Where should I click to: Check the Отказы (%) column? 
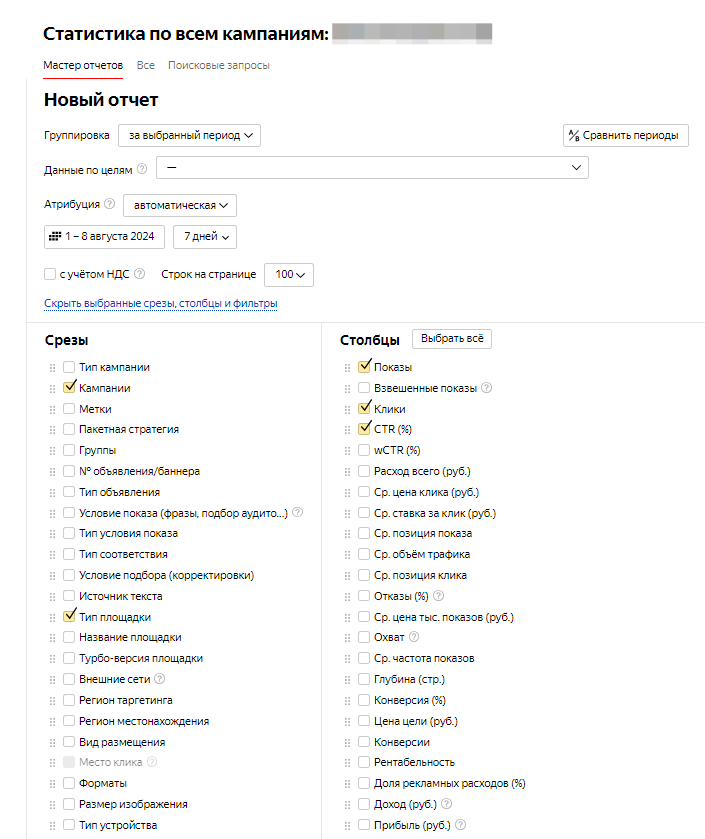pos(364,596)
